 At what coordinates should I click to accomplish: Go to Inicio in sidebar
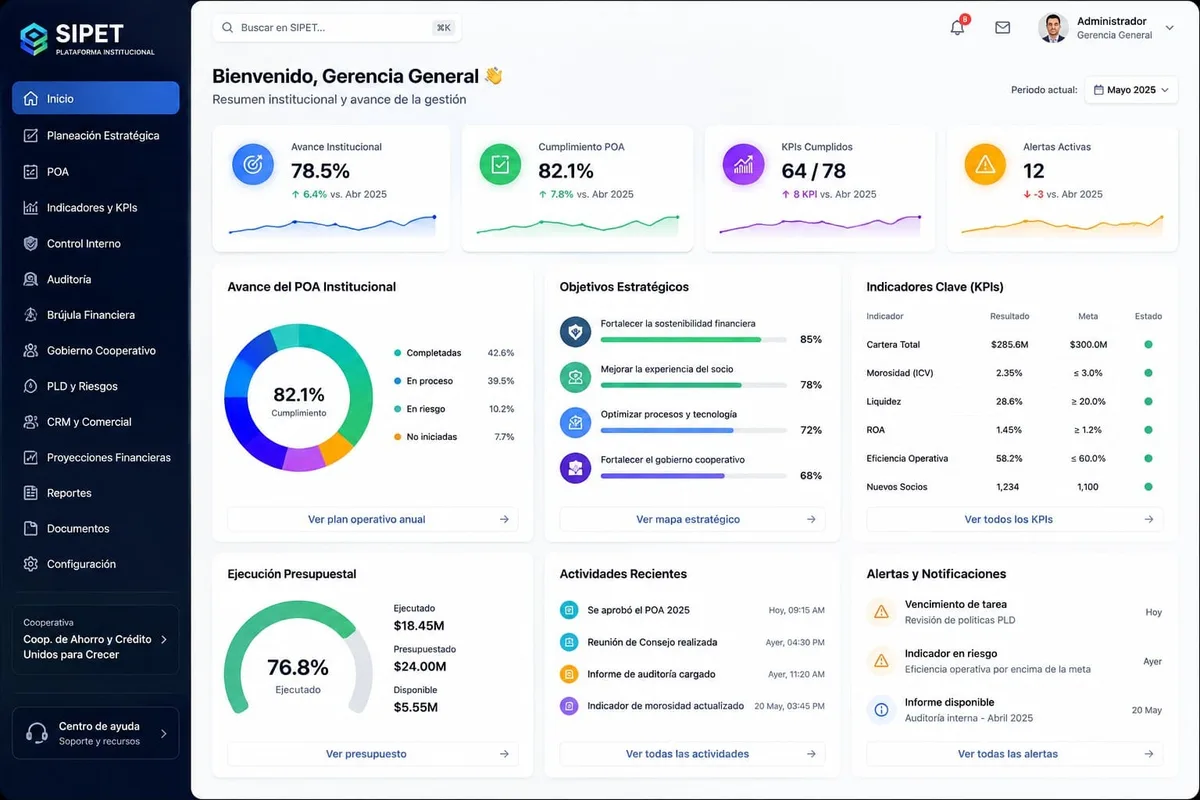click(x=96, y=98)
